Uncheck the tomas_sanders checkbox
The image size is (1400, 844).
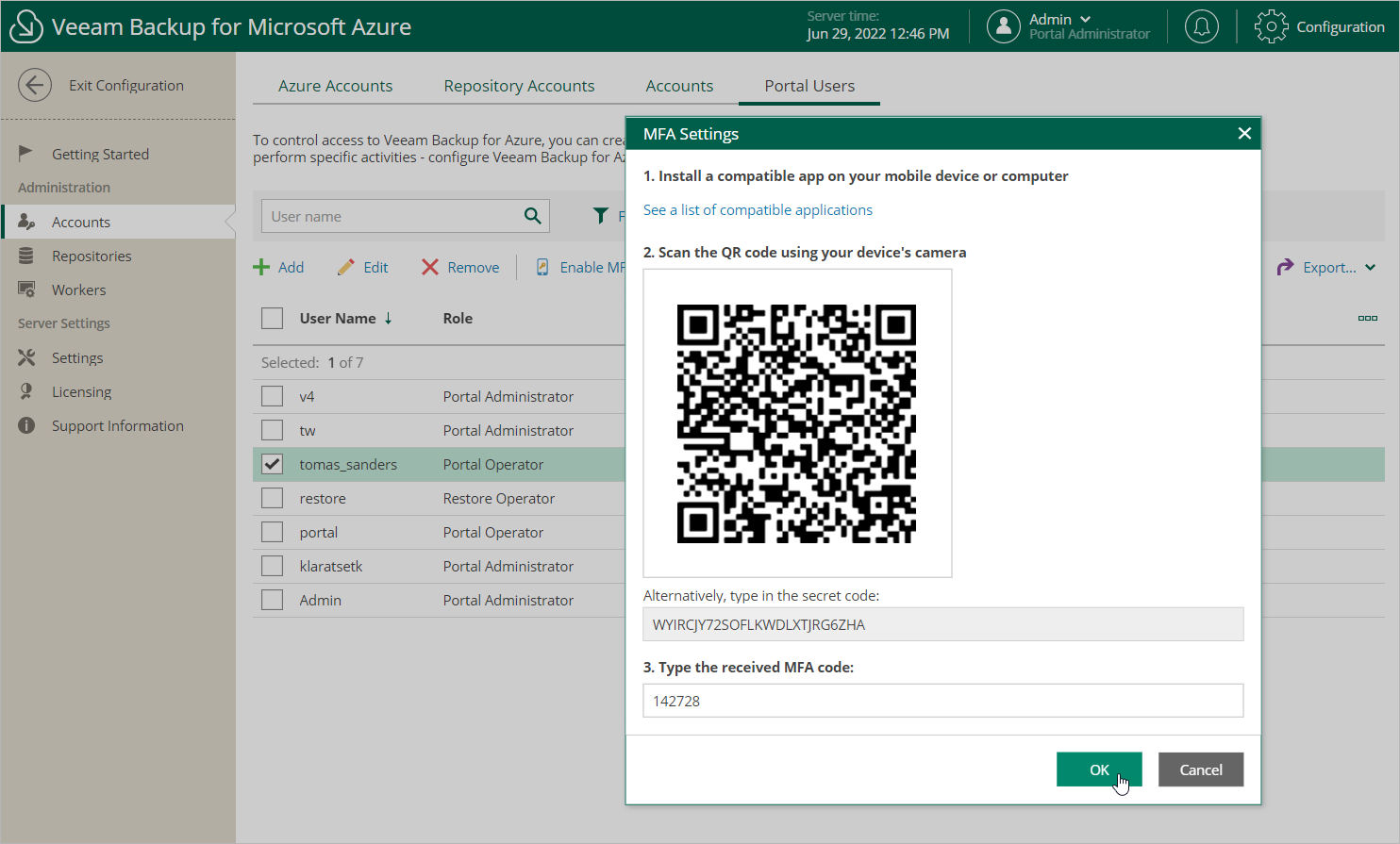(273, 464)
